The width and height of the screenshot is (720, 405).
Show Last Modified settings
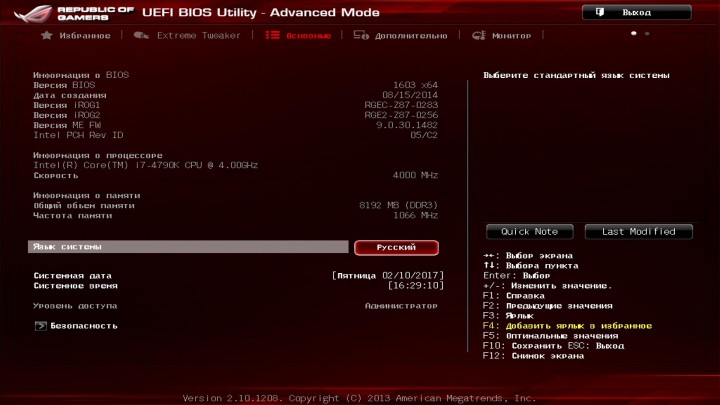[639, 232]
